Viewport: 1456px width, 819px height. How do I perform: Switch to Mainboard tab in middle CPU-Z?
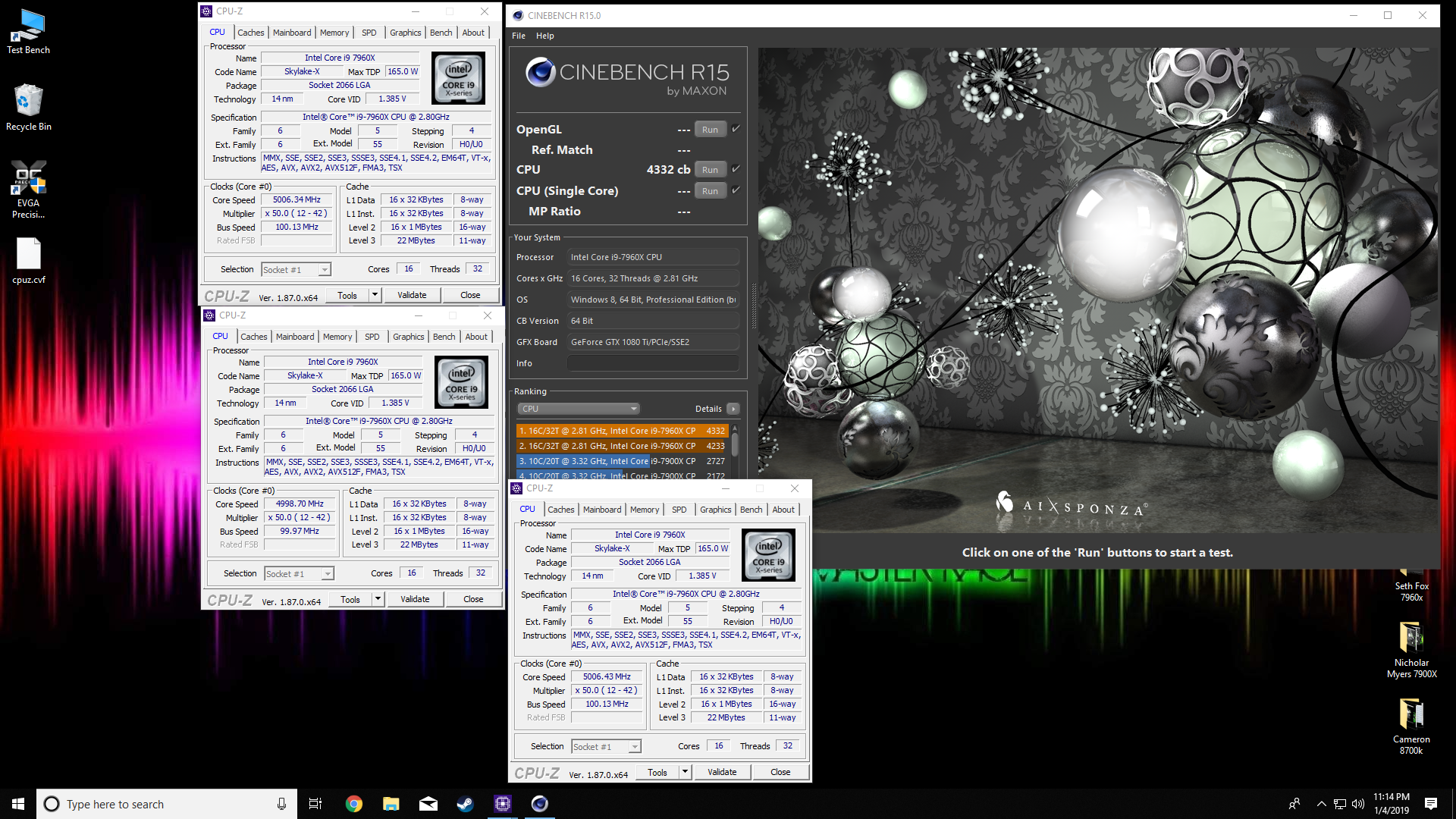(295, 337)
